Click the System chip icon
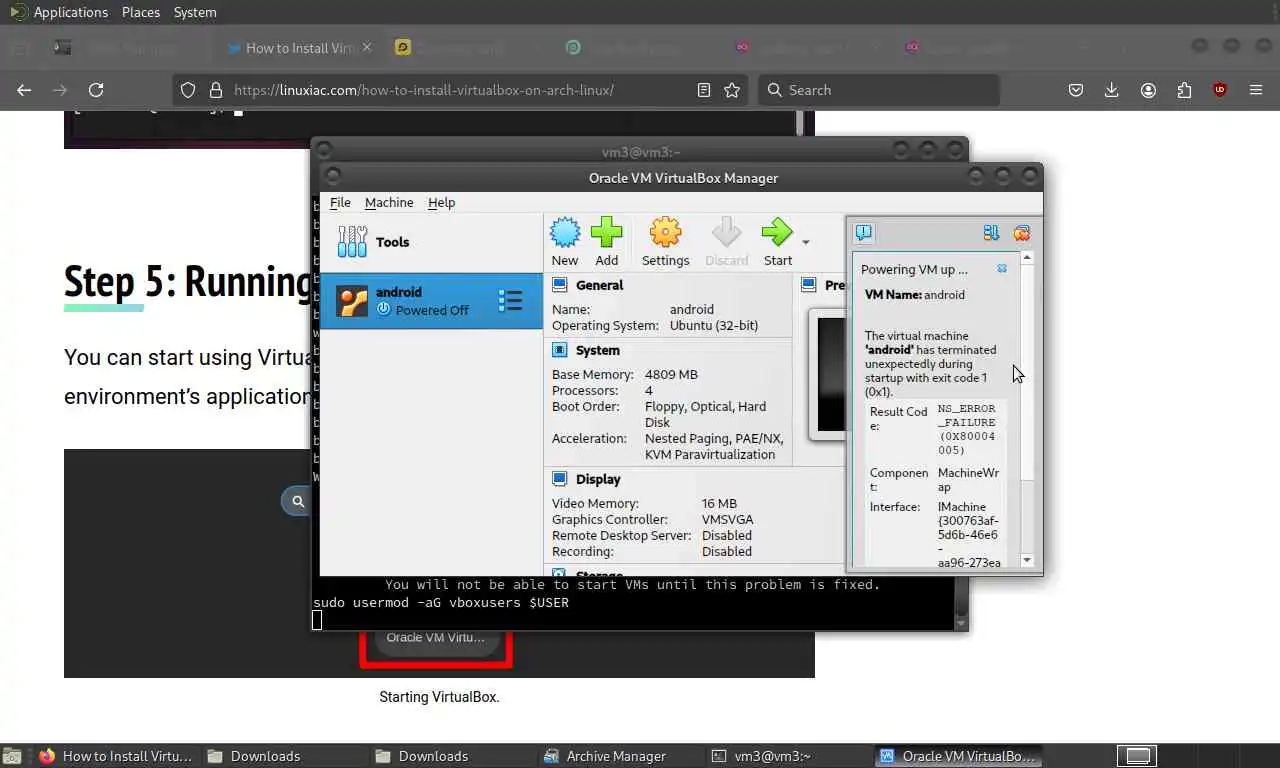 559,350
